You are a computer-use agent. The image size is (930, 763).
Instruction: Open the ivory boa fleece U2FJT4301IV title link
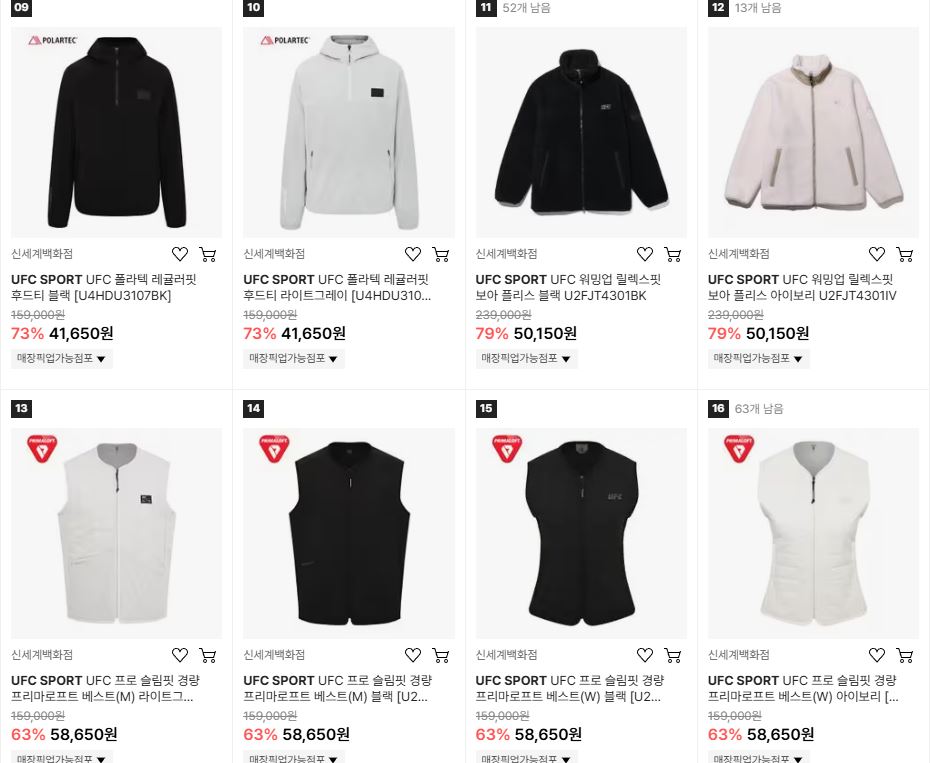click(x=802, y=287)
